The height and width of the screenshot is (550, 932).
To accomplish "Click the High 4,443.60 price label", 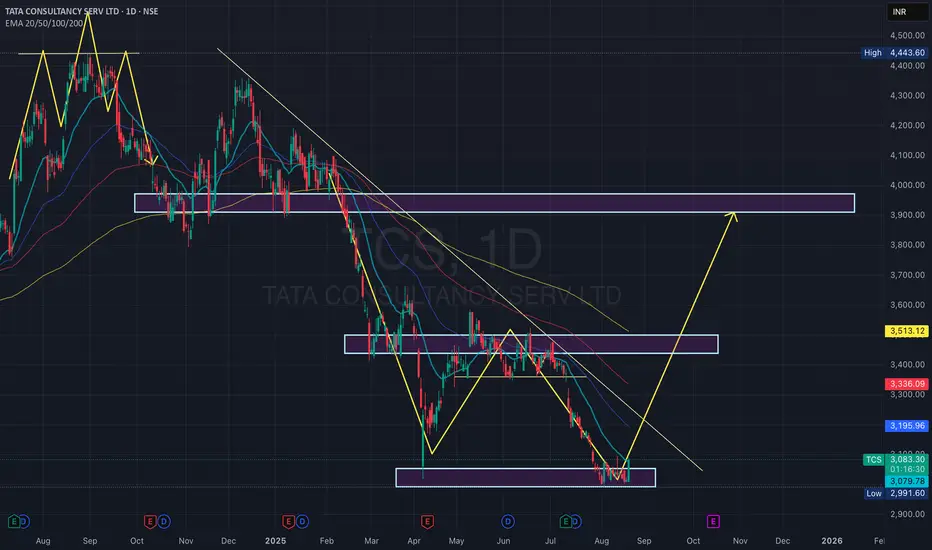I will click(x=895, y=53).
